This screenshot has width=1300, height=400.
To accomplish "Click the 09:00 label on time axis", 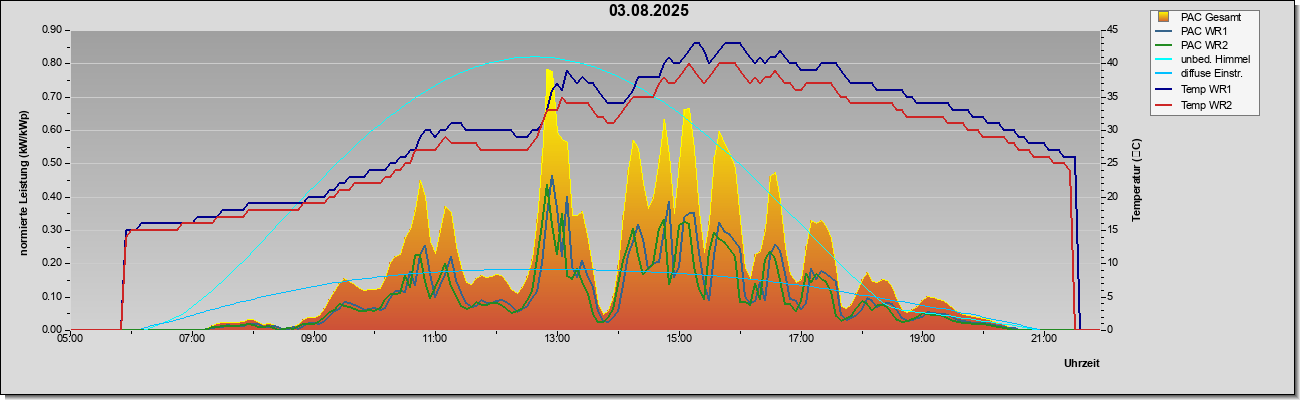I will 313,339.
